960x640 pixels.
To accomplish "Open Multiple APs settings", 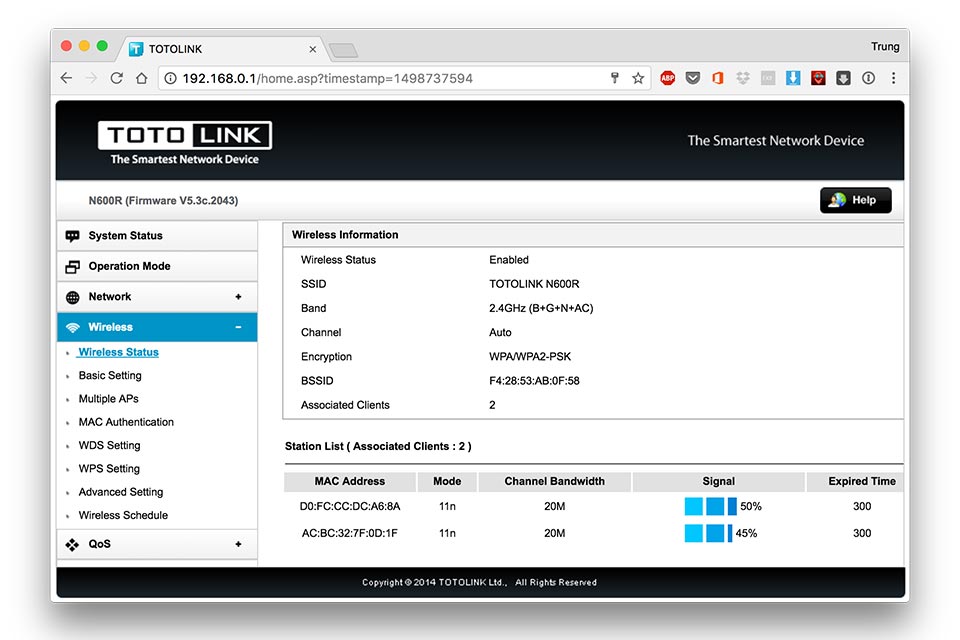I will [108, 399].
